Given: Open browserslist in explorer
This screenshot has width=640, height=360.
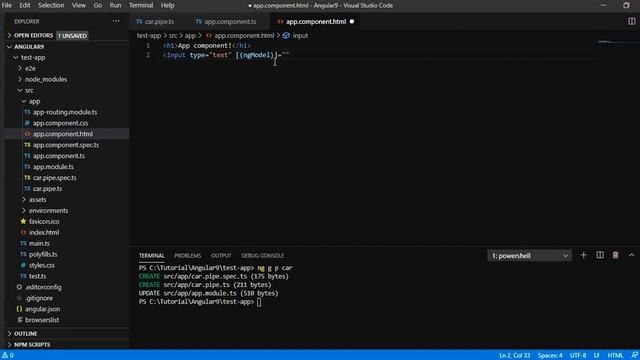Looking at the screenshot, I should pos(42,320).
